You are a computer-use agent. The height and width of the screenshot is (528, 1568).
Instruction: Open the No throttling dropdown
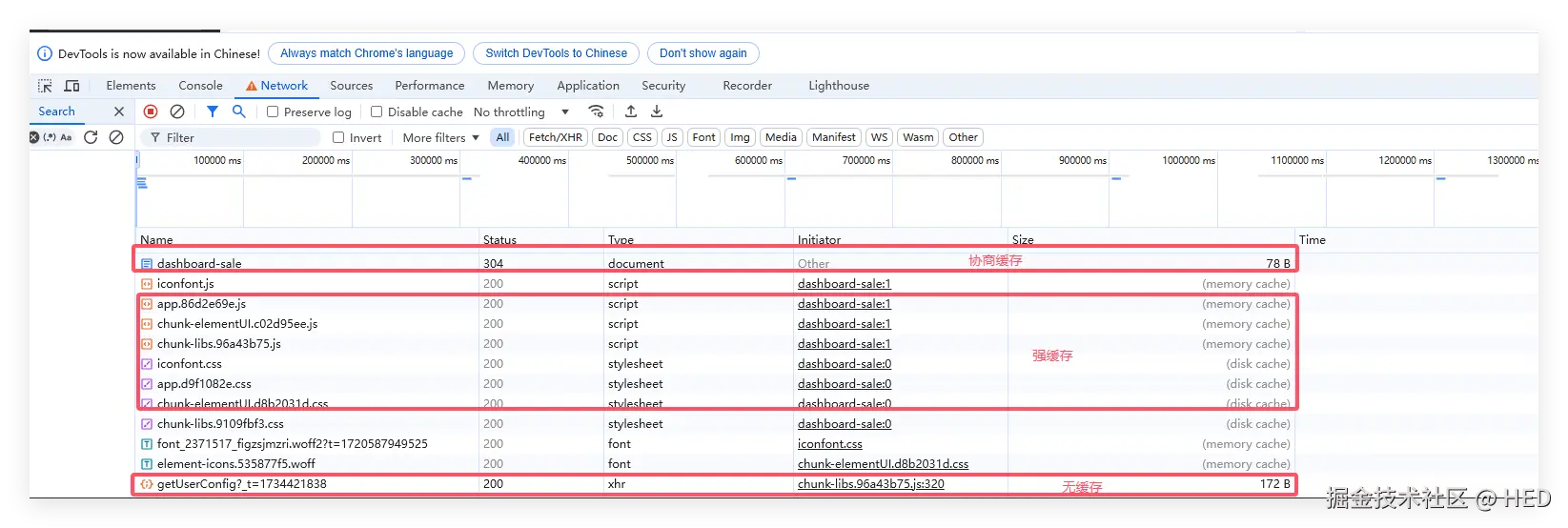[521, 112]
